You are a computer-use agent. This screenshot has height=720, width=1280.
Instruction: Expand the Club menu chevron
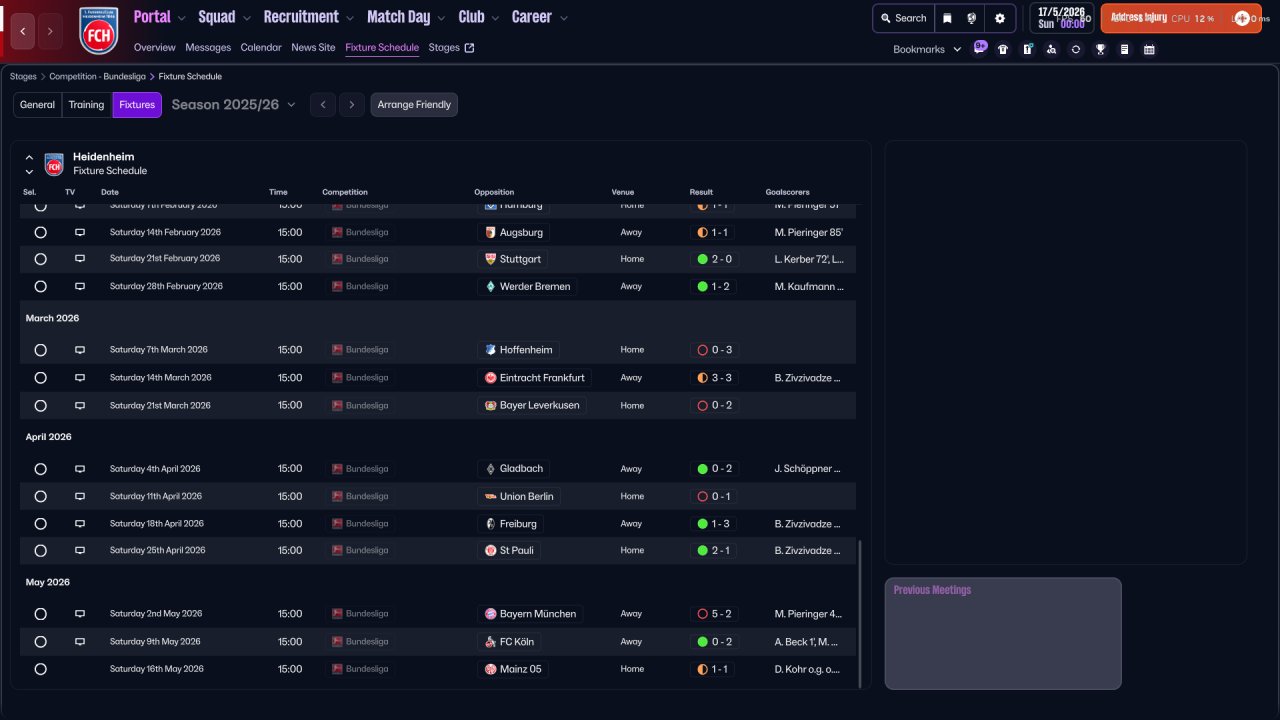coord(495,18)
